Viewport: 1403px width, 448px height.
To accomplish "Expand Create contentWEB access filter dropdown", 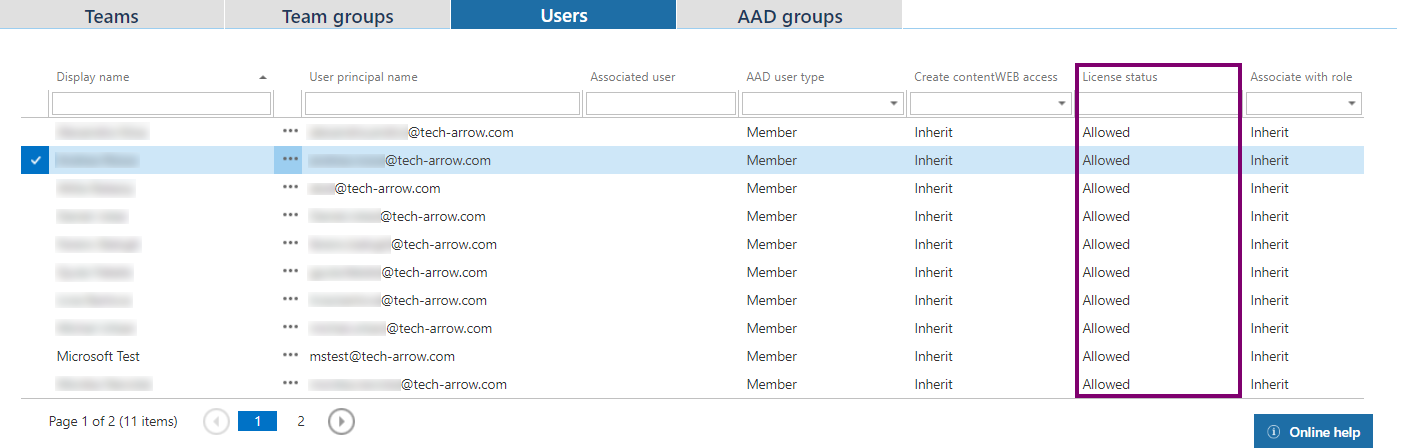I will coord(1061,104).
